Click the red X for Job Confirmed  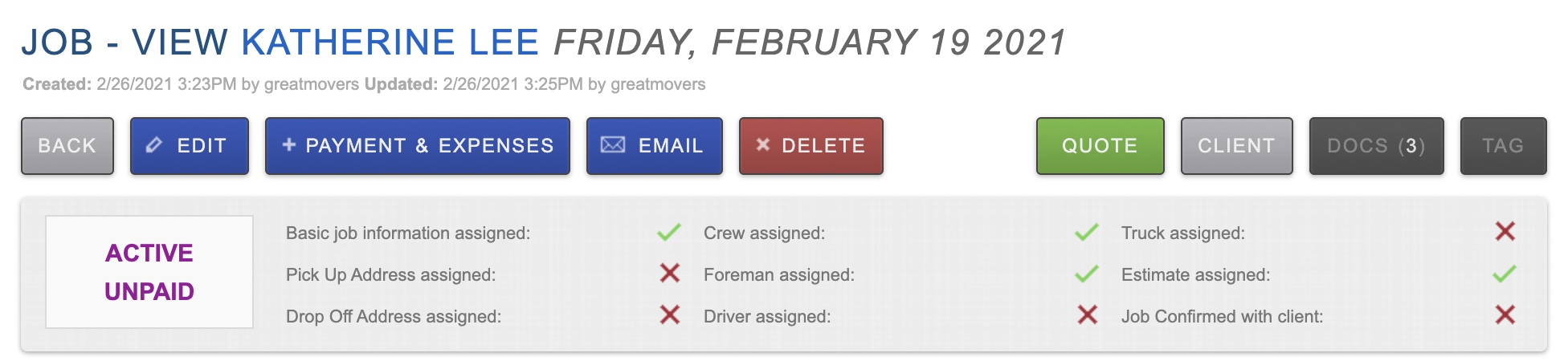tap(1505, 315)
